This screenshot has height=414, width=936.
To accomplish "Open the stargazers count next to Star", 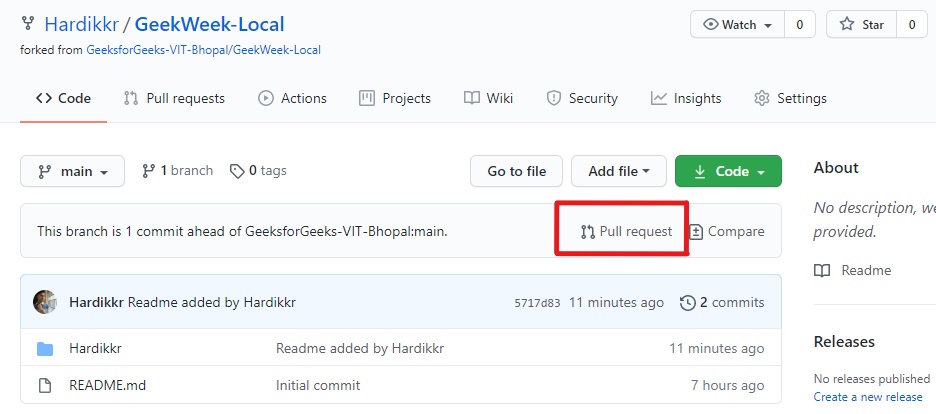I will 912,25.
